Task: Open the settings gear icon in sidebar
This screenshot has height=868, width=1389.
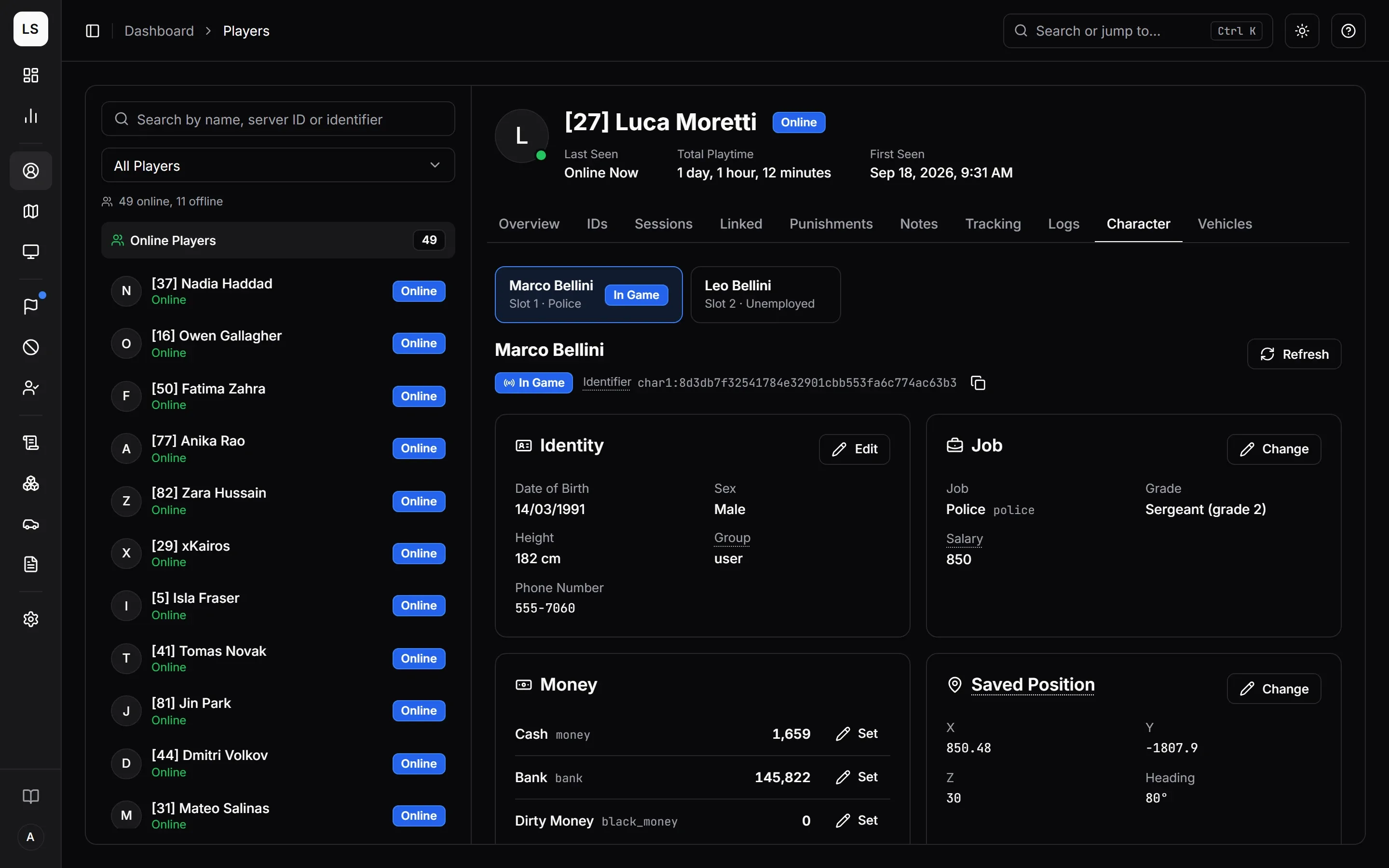Action: click(31, 620)
